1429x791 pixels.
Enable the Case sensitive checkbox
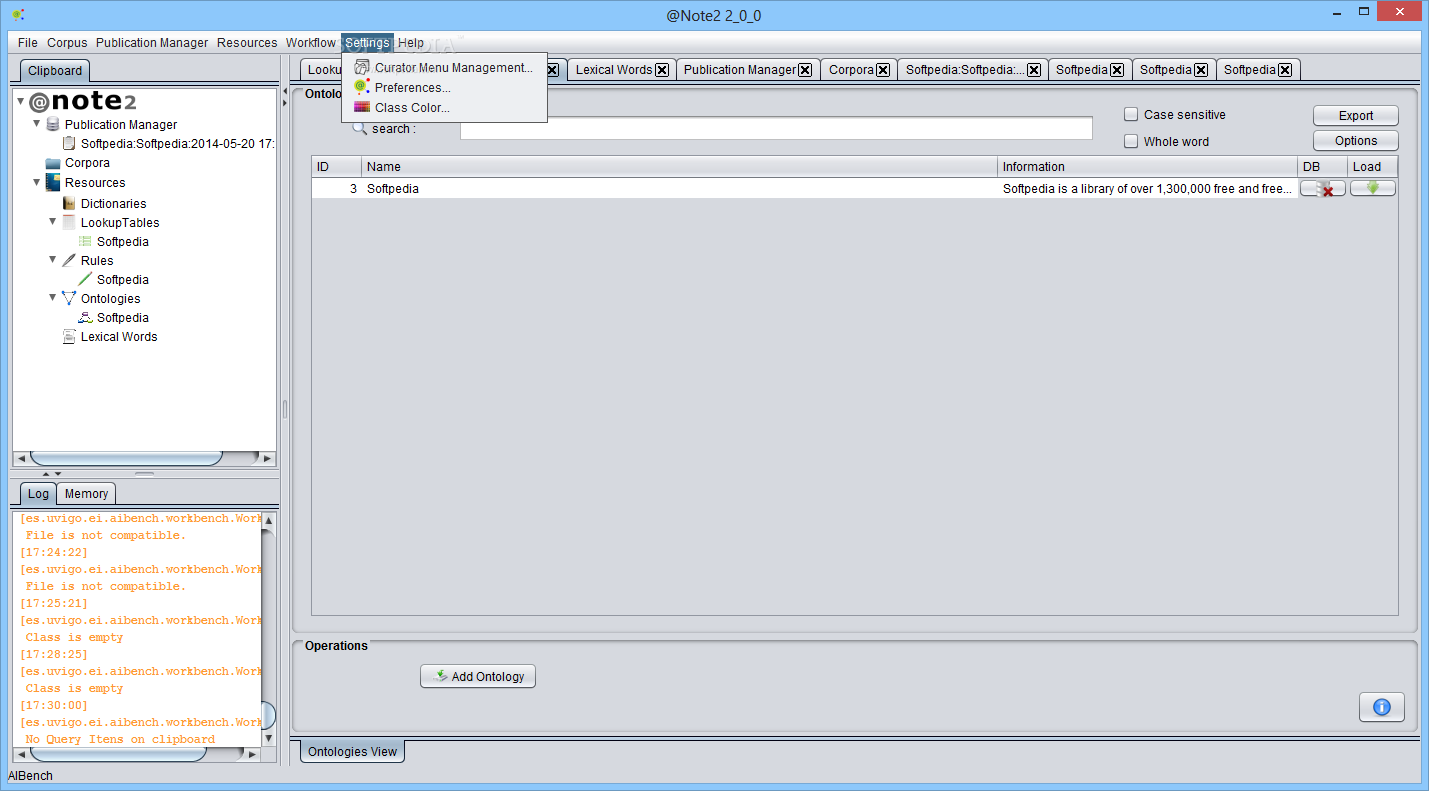tap(1131, 115)
